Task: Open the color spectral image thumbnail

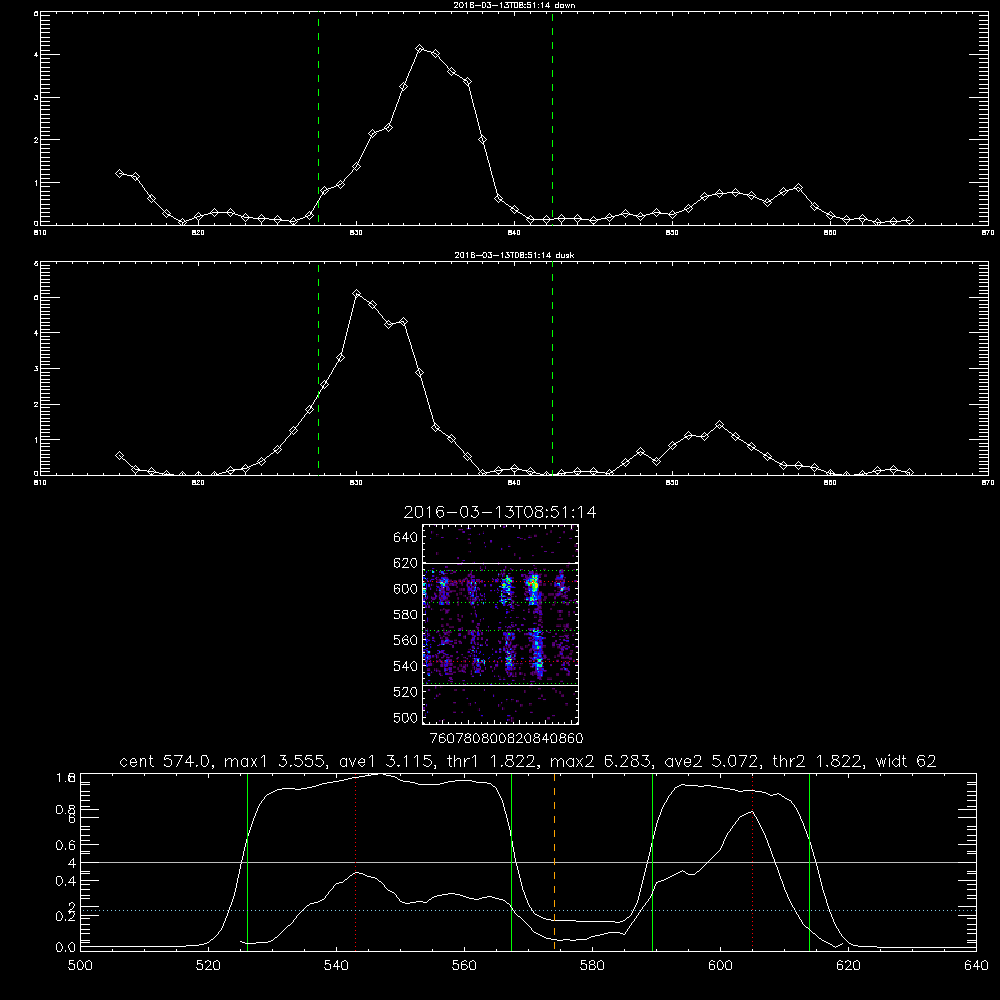Action: 501,624
